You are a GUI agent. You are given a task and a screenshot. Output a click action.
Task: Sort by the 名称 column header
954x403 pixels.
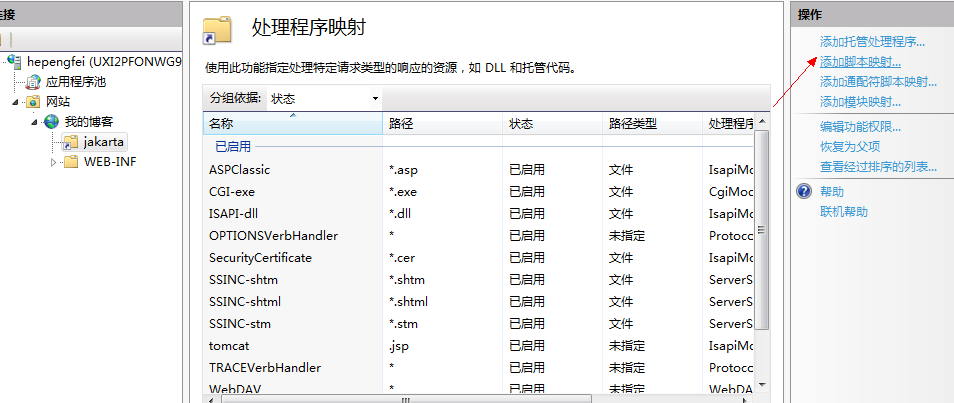click(x=292, y=124)
